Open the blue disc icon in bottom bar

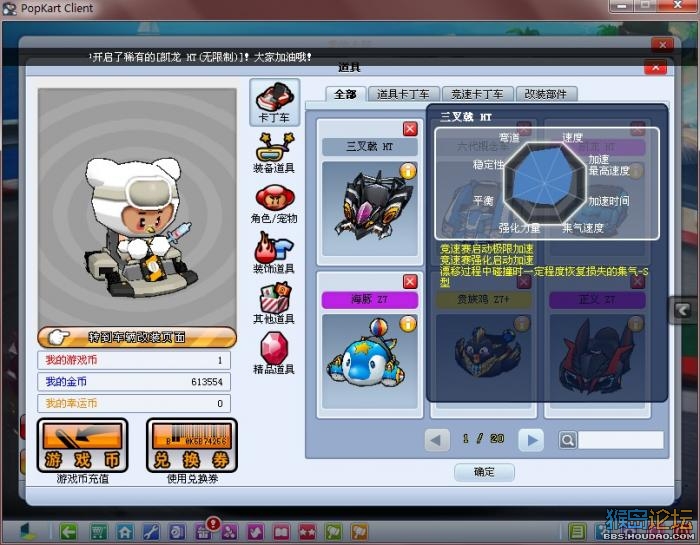point(177,532)
